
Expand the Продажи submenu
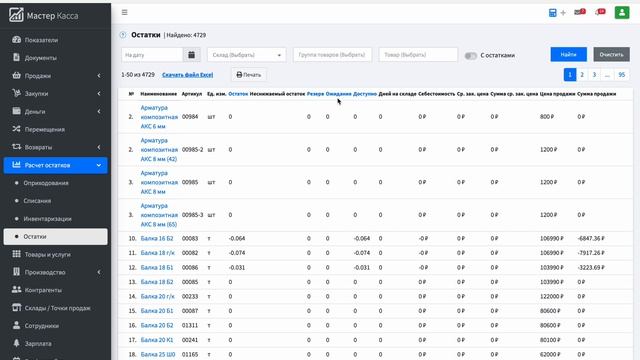[x=56, y=76]
